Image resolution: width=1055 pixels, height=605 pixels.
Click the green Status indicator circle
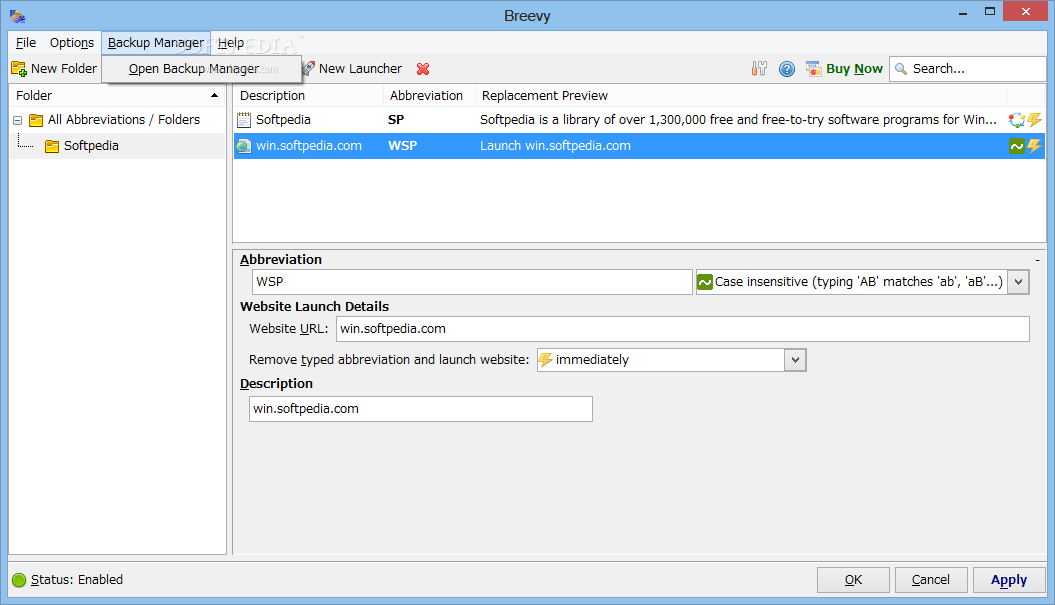(x=19, y=580)
